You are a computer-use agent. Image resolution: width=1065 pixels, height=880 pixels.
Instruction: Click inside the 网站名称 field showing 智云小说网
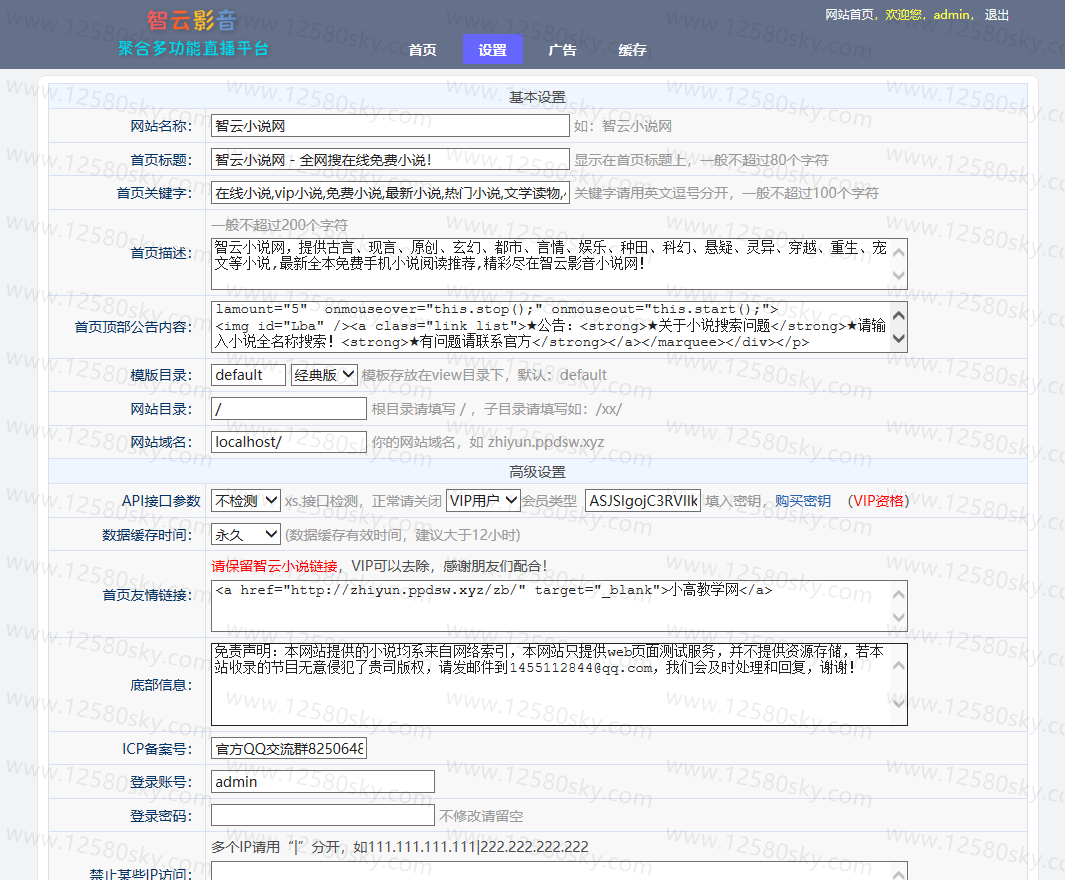(390, 125)
